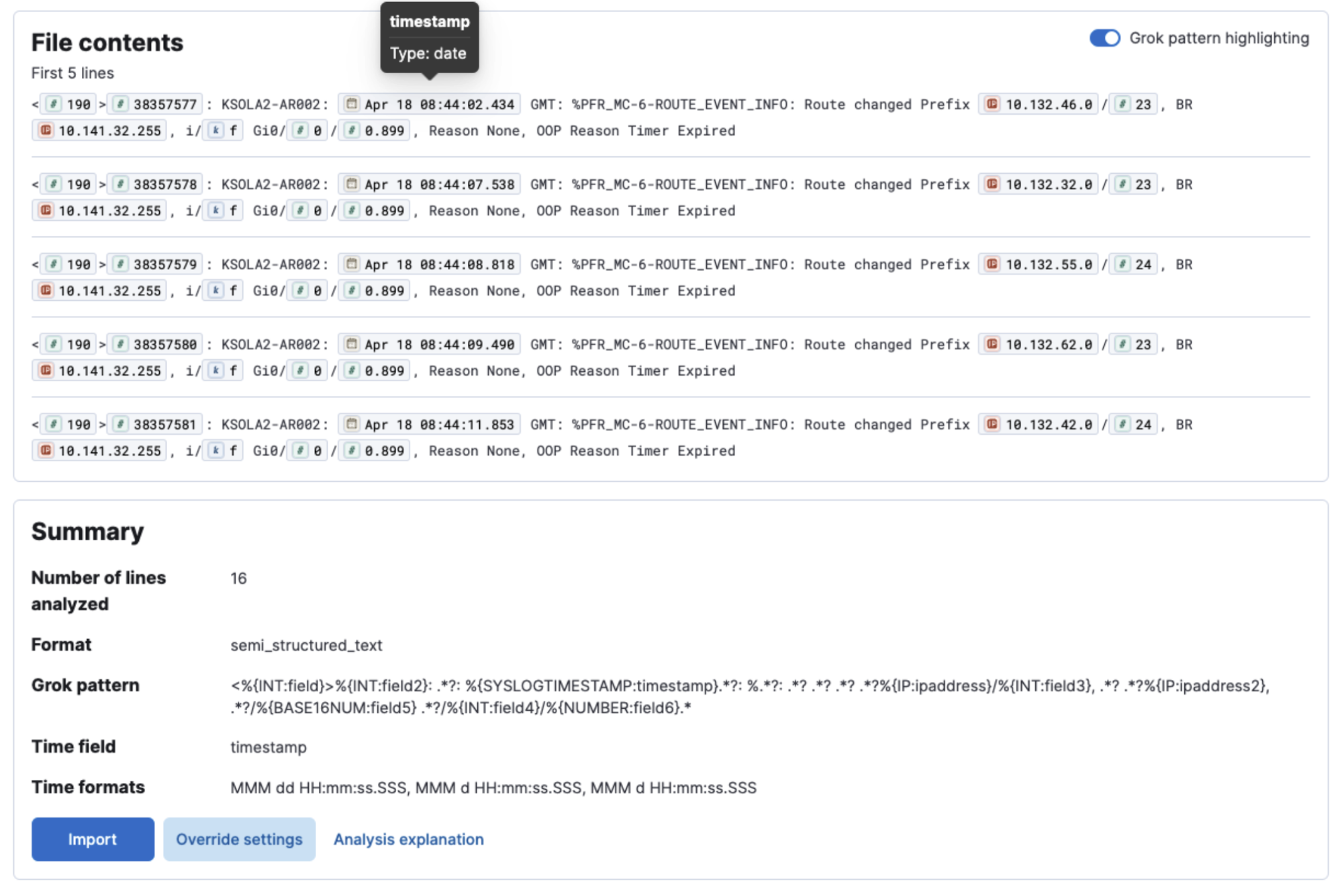1342x896 pixels.
Task: Click the calendar icon on the first timestamp badge
Action: (x=352, y=104)
